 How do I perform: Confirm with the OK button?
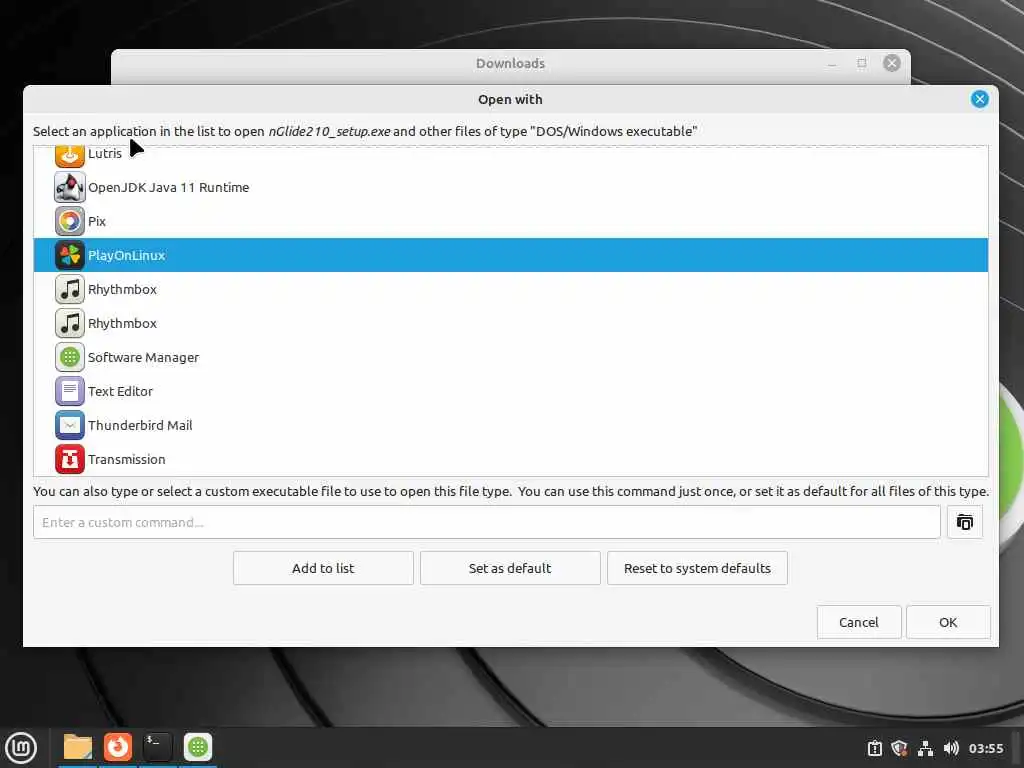(948, 622)
